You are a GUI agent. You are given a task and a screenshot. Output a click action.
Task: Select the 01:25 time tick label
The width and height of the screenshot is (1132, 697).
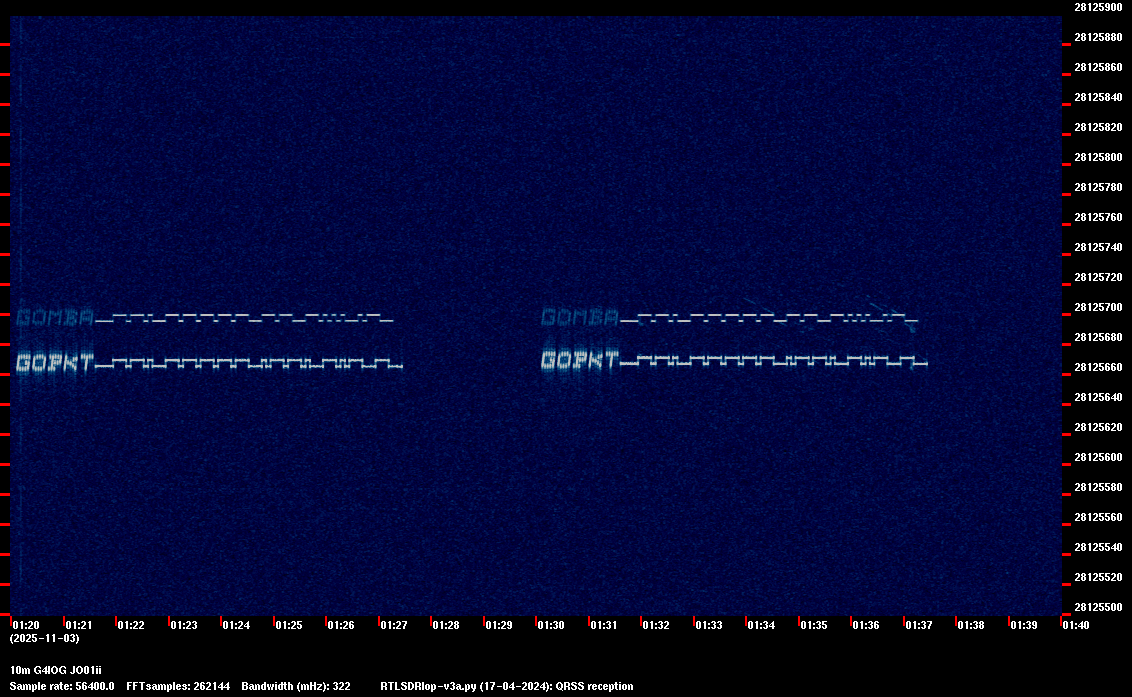point(289,625)
